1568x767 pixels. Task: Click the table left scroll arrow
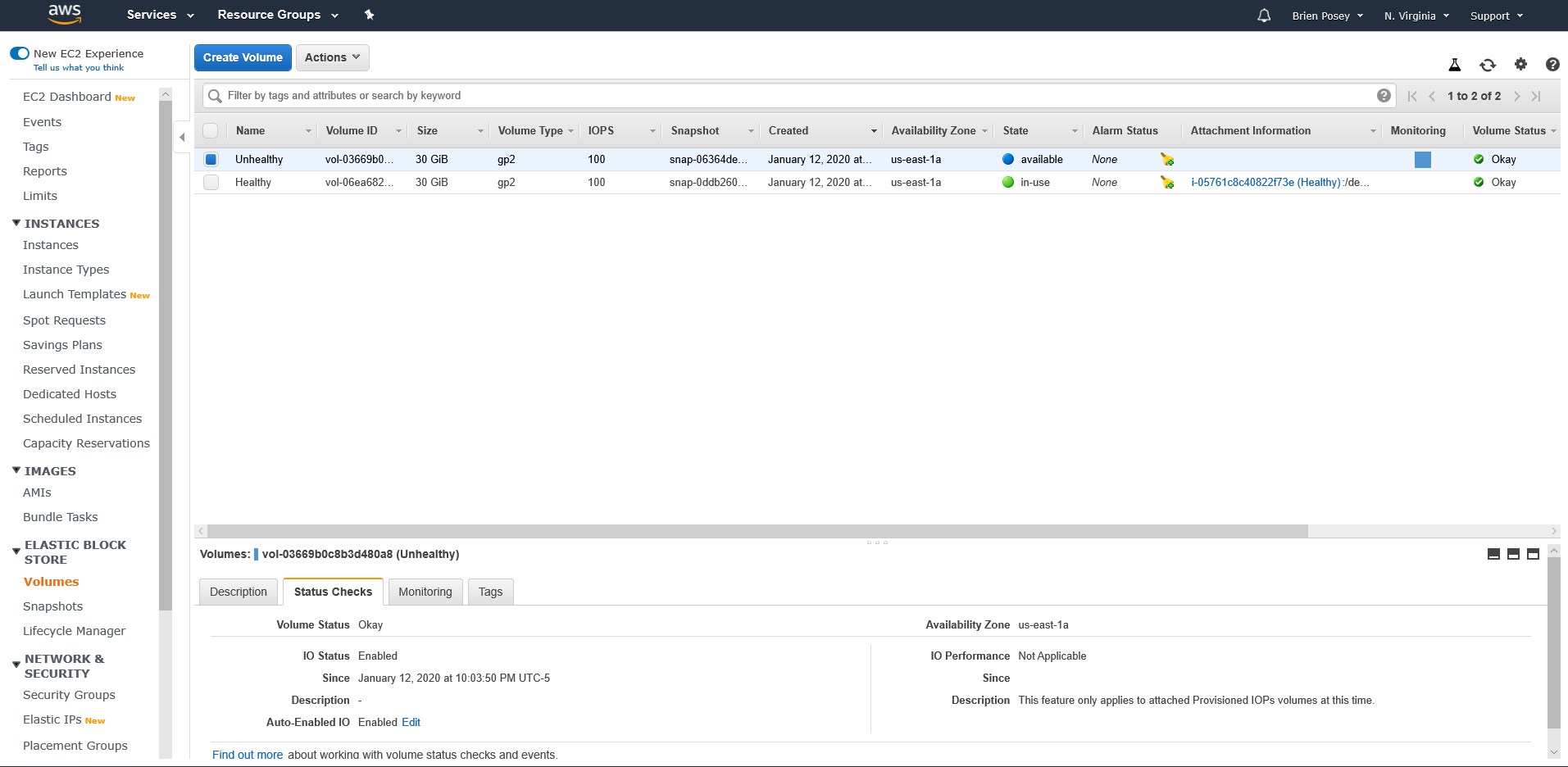[x=201, y=531]
